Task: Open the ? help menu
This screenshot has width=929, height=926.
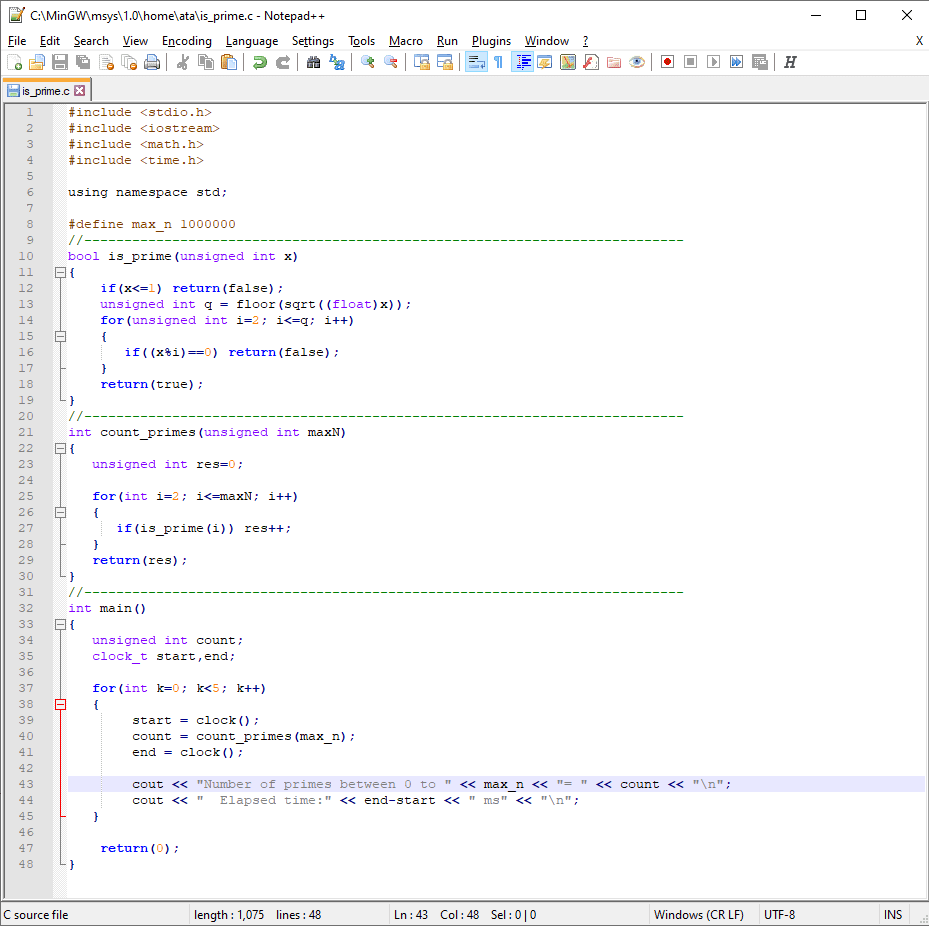Action: tap(585, 41)
